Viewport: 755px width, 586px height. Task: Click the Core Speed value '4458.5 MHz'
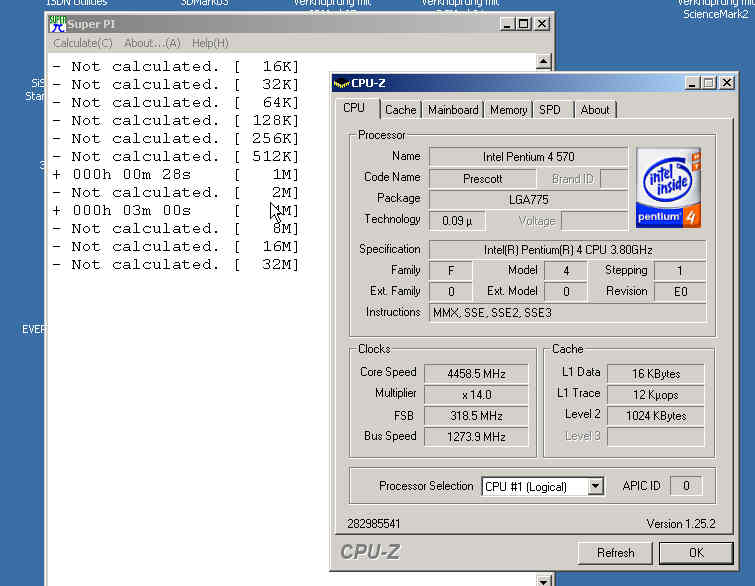[x=476, y=374]
